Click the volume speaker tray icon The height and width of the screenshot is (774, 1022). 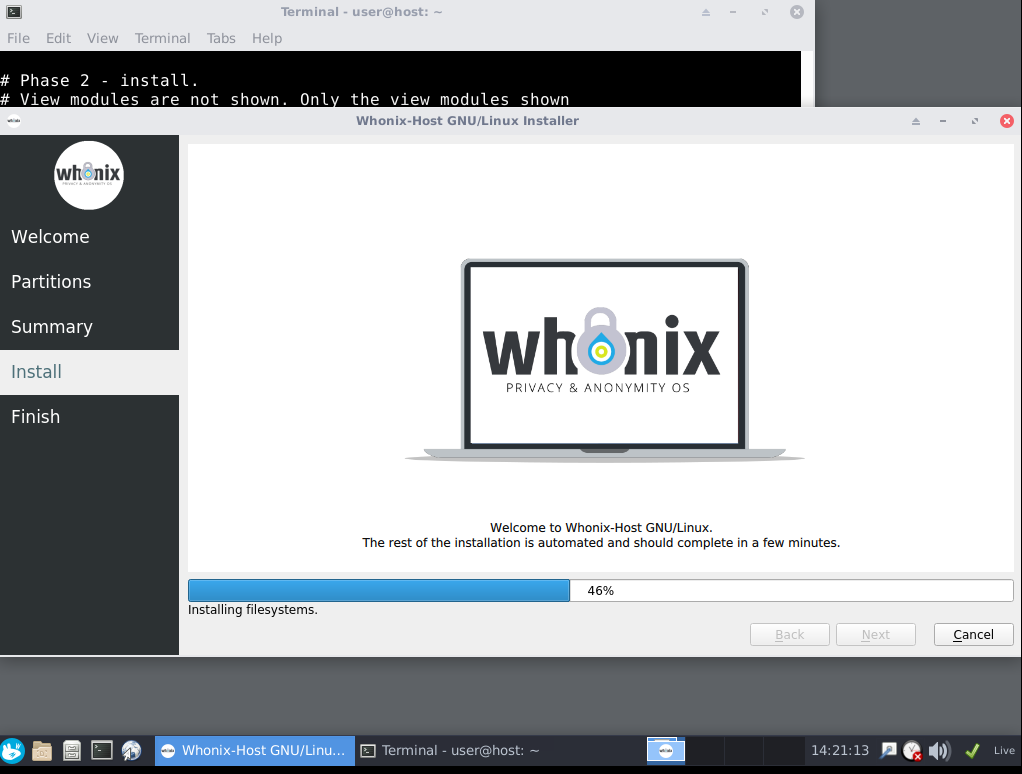click(939, 750)
